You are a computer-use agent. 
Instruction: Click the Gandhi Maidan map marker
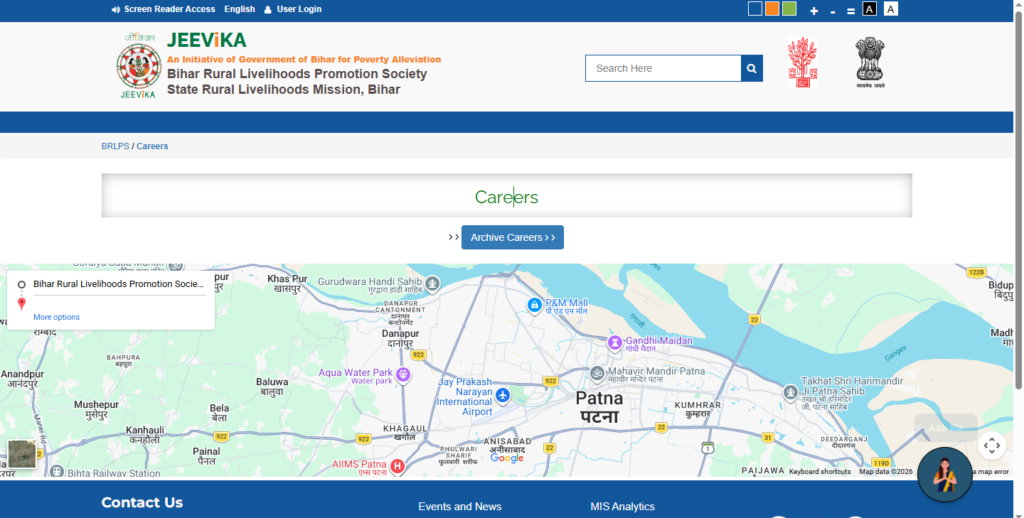[x=615, y=342]
